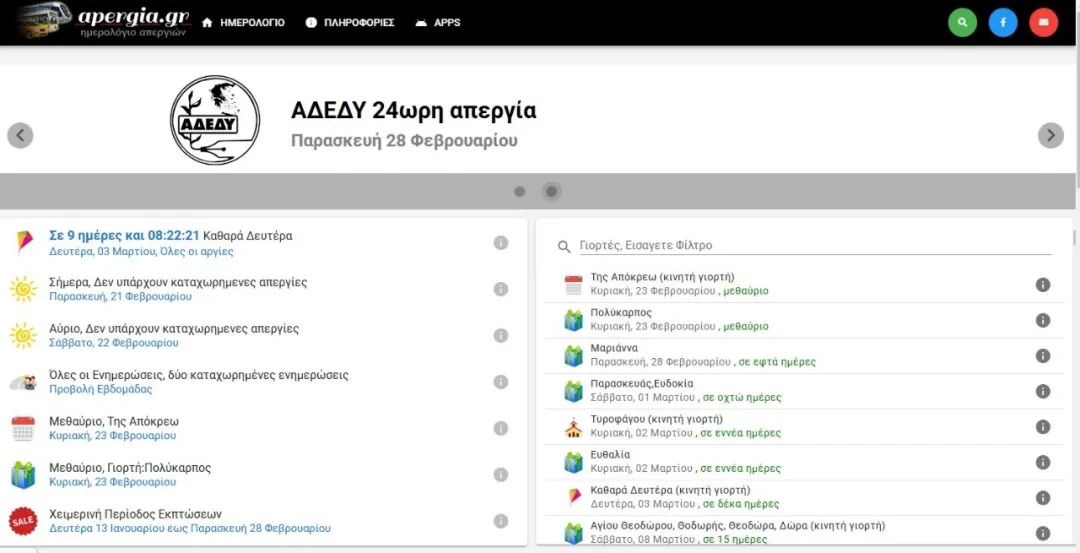1080x553 pixels.
Task: Click the SALE badge icon
Action: pyautogui.click(x=23, y=521)
